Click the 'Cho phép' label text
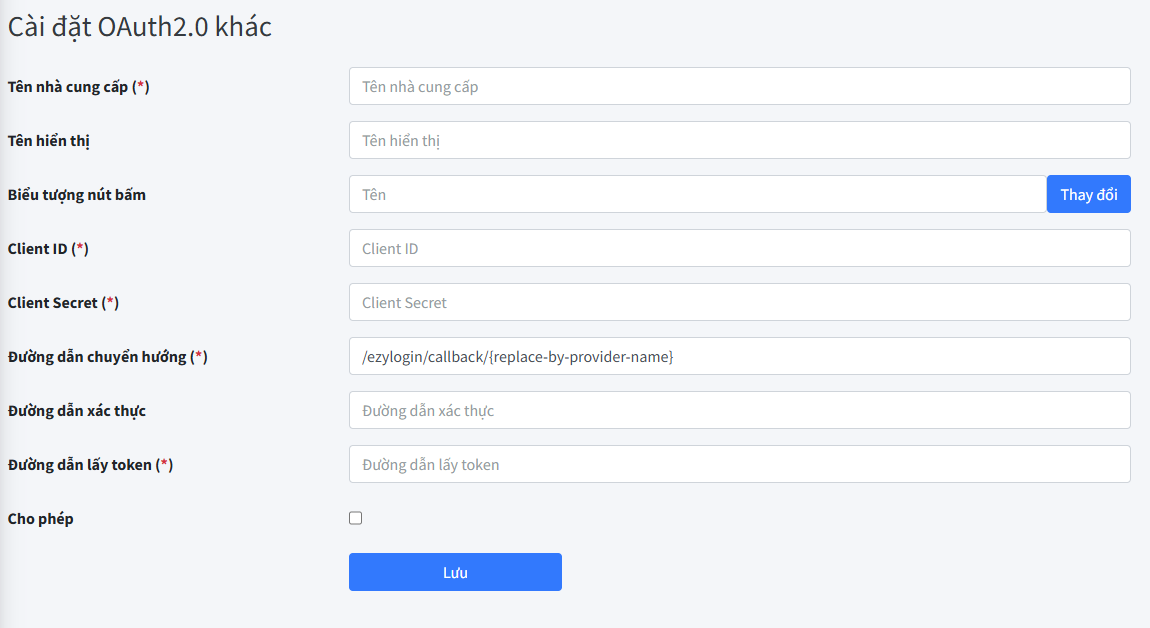This screenshot has width=1150, height=628. coord(41,519)
